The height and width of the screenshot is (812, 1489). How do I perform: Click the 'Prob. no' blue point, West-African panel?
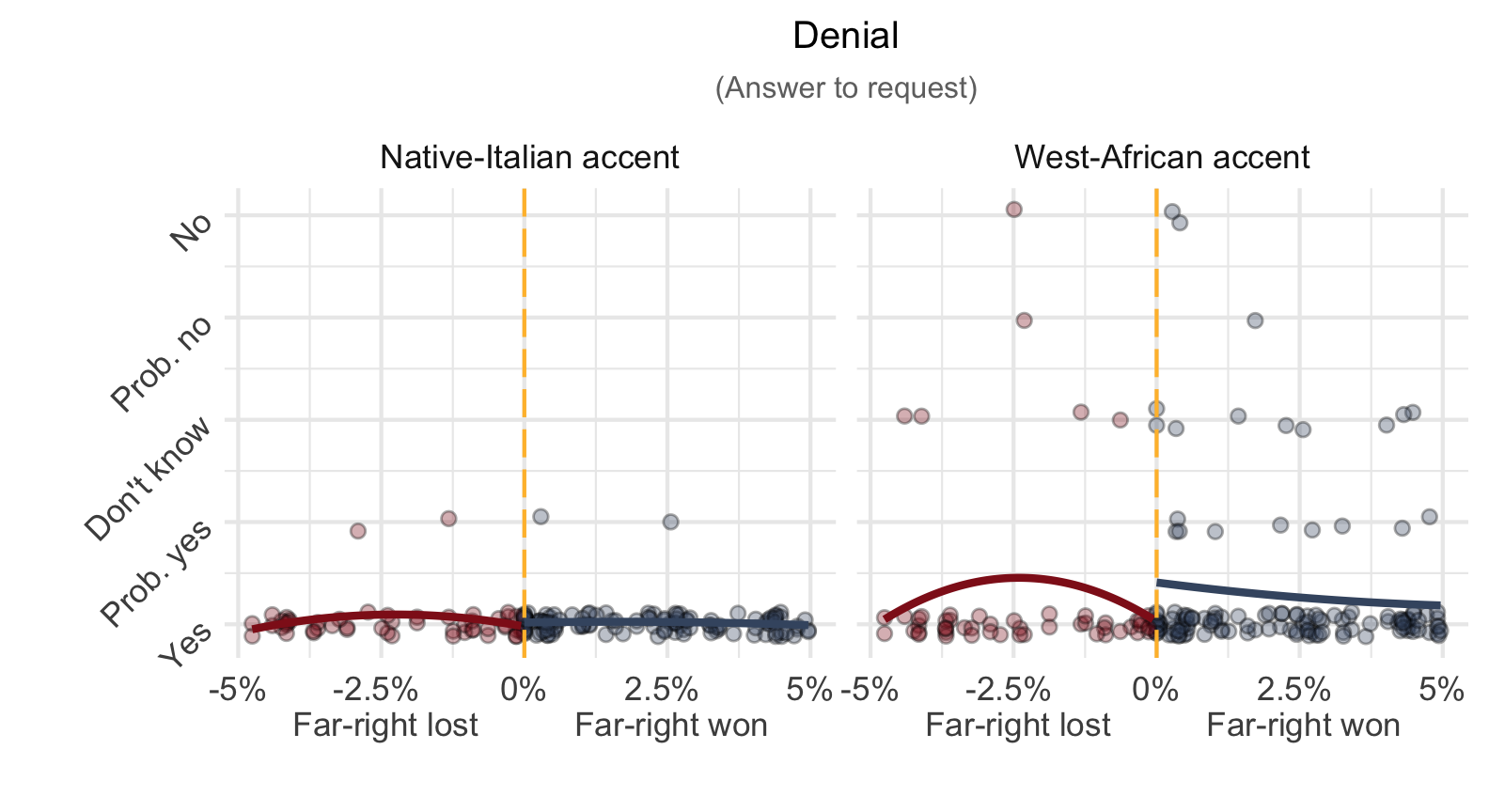pos(1254,320)
